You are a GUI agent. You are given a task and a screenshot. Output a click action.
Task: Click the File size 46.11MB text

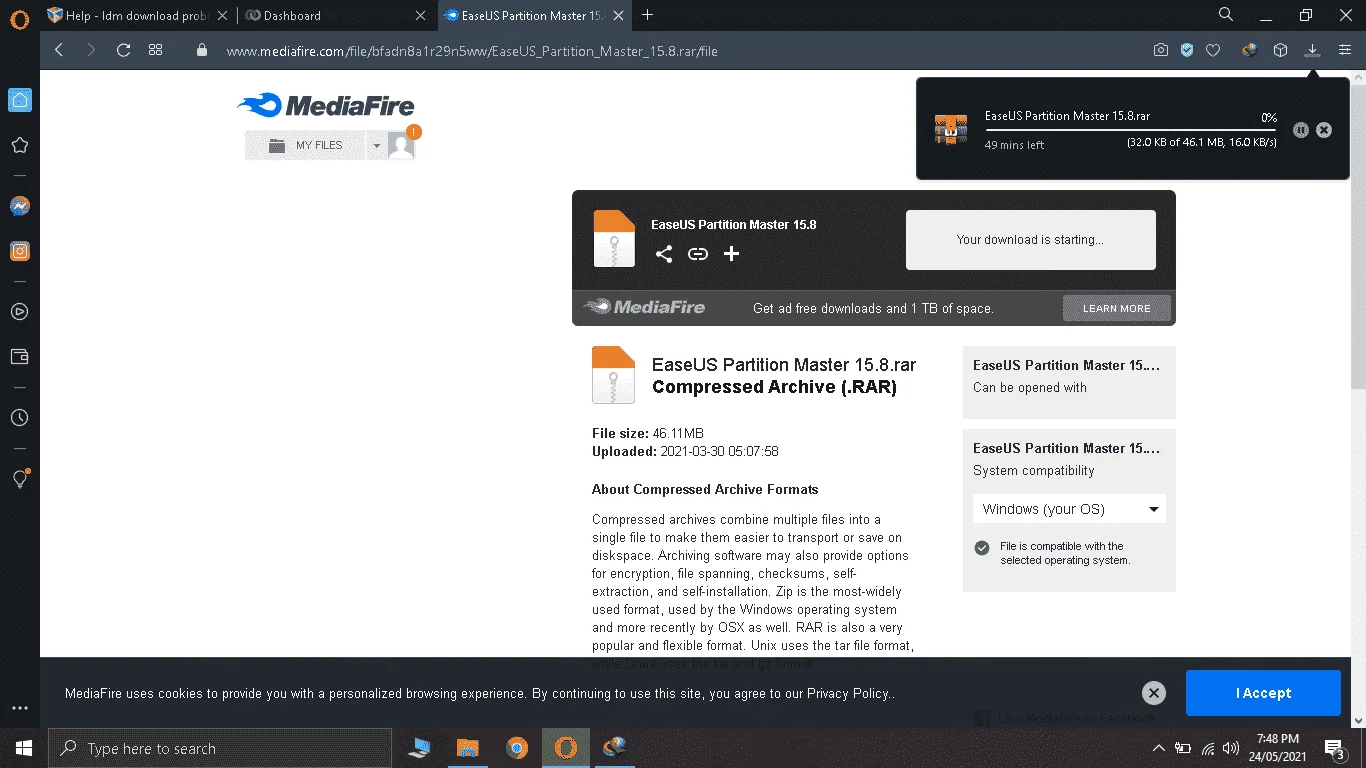(x=648, y=434)
